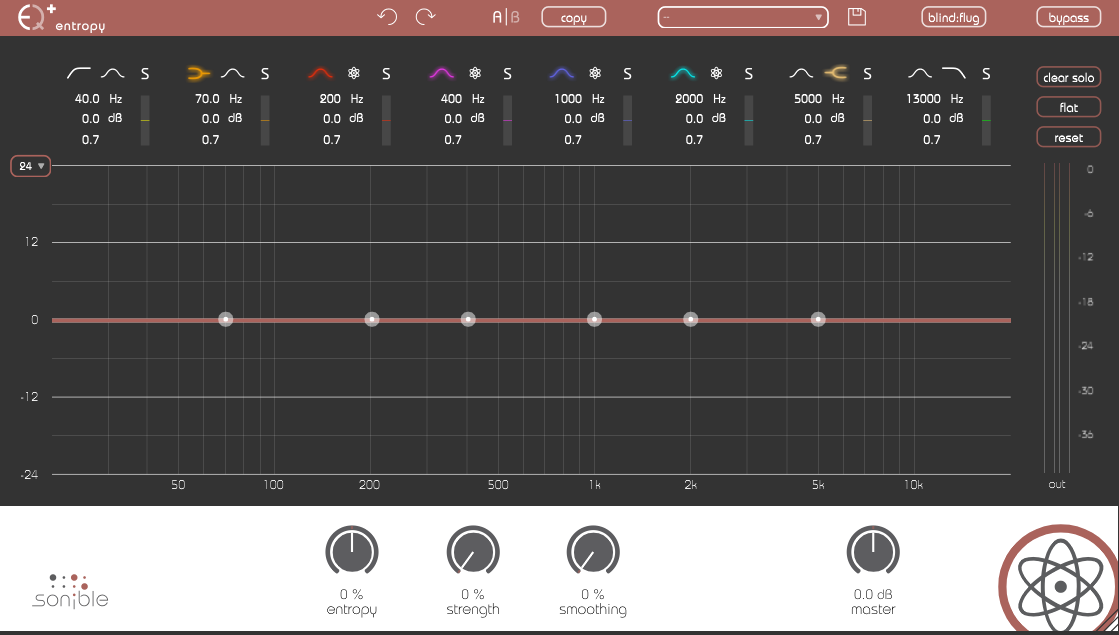Select the orange low-shelf shape on the 70.0 Hz band
This screenshot has width=1119, height=635.
[x=199, y=73]
